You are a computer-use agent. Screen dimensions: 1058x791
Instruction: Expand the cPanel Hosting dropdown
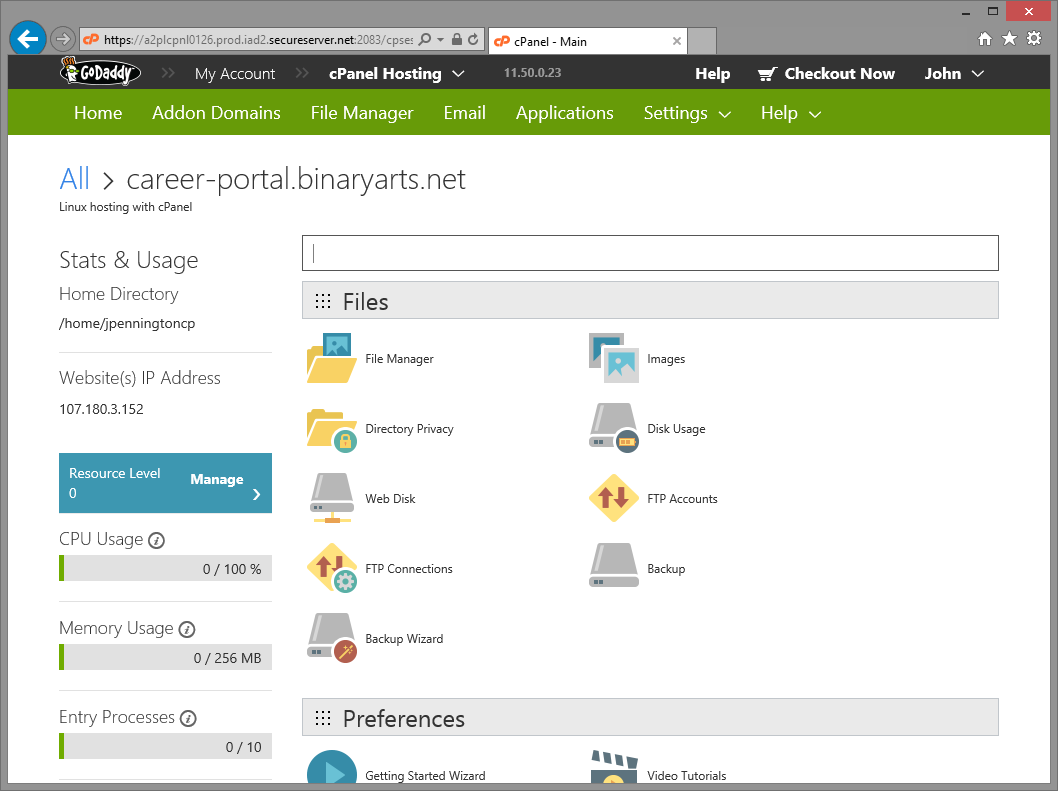pyautogui.click(x=397, y=74)
